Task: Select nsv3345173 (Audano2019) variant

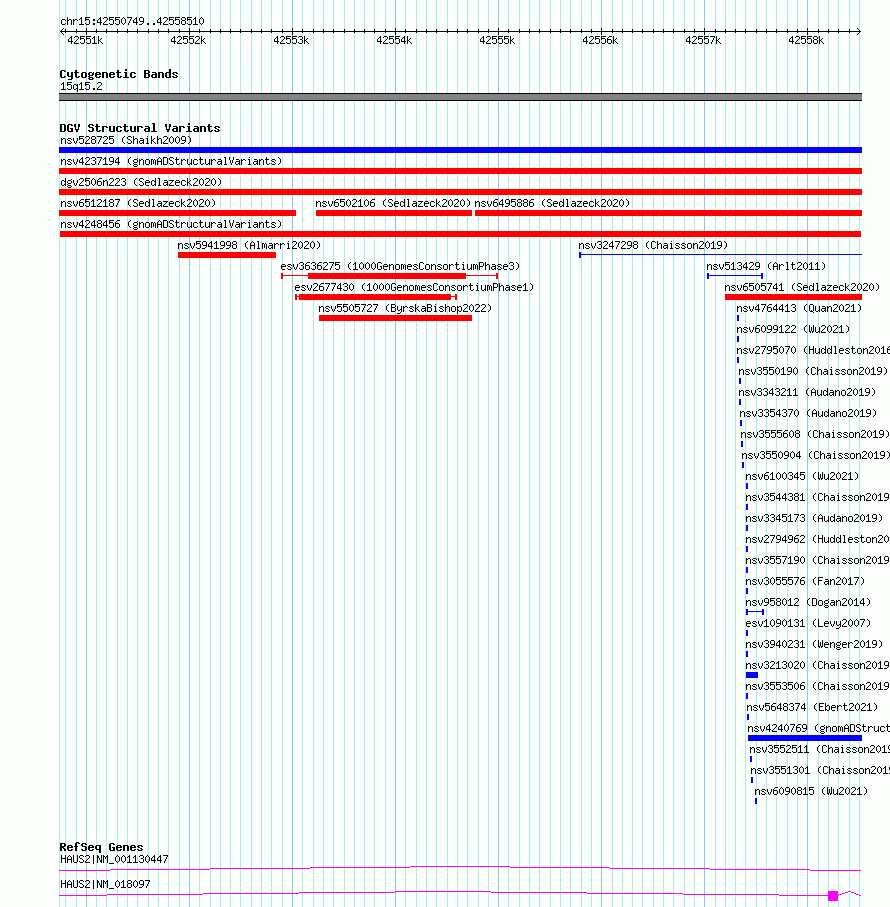Action: (814, 518)
